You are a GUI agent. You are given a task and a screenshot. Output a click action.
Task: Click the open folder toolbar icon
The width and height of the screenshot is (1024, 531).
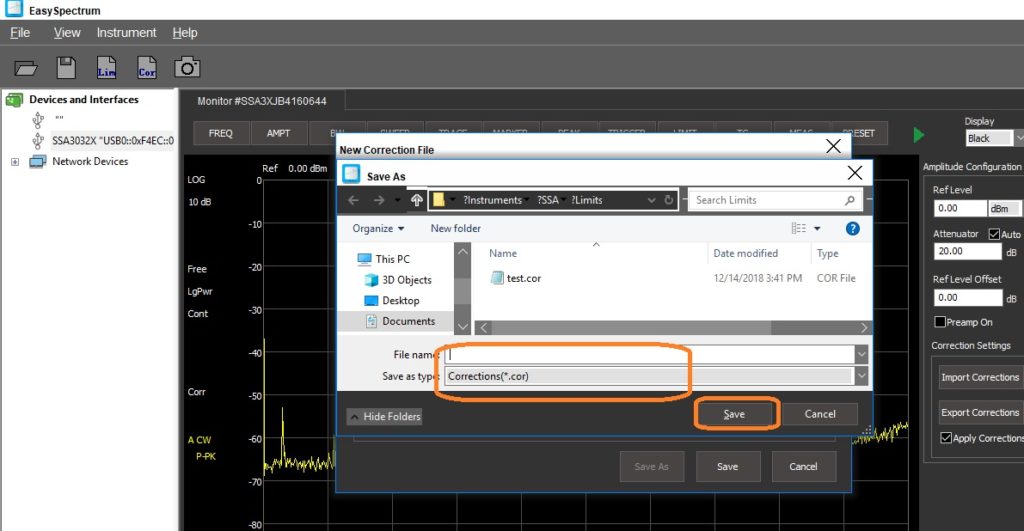[x=26, y=68]
